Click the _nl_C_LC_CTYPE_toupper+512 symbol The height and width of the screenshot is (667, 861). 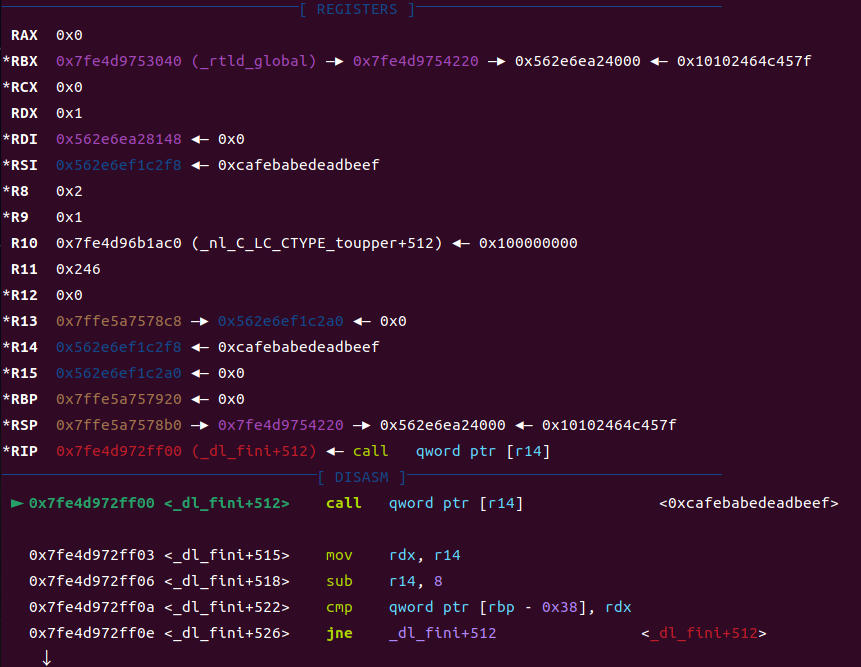click(x=316, y=243)
